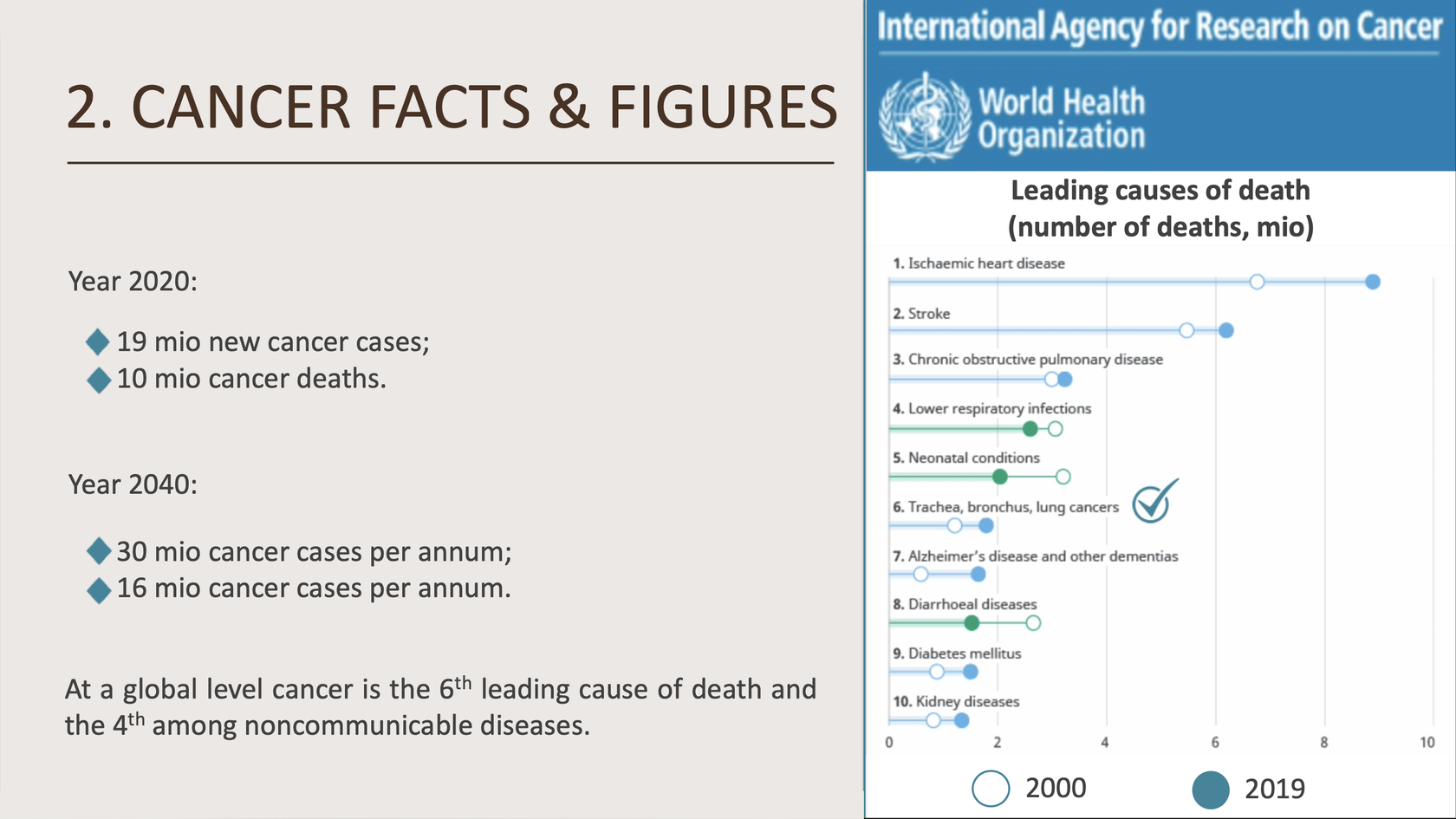Screen dimensions: 1456x819
Task: Select the '2000' legend label
Action: [x=1056, y=788]
